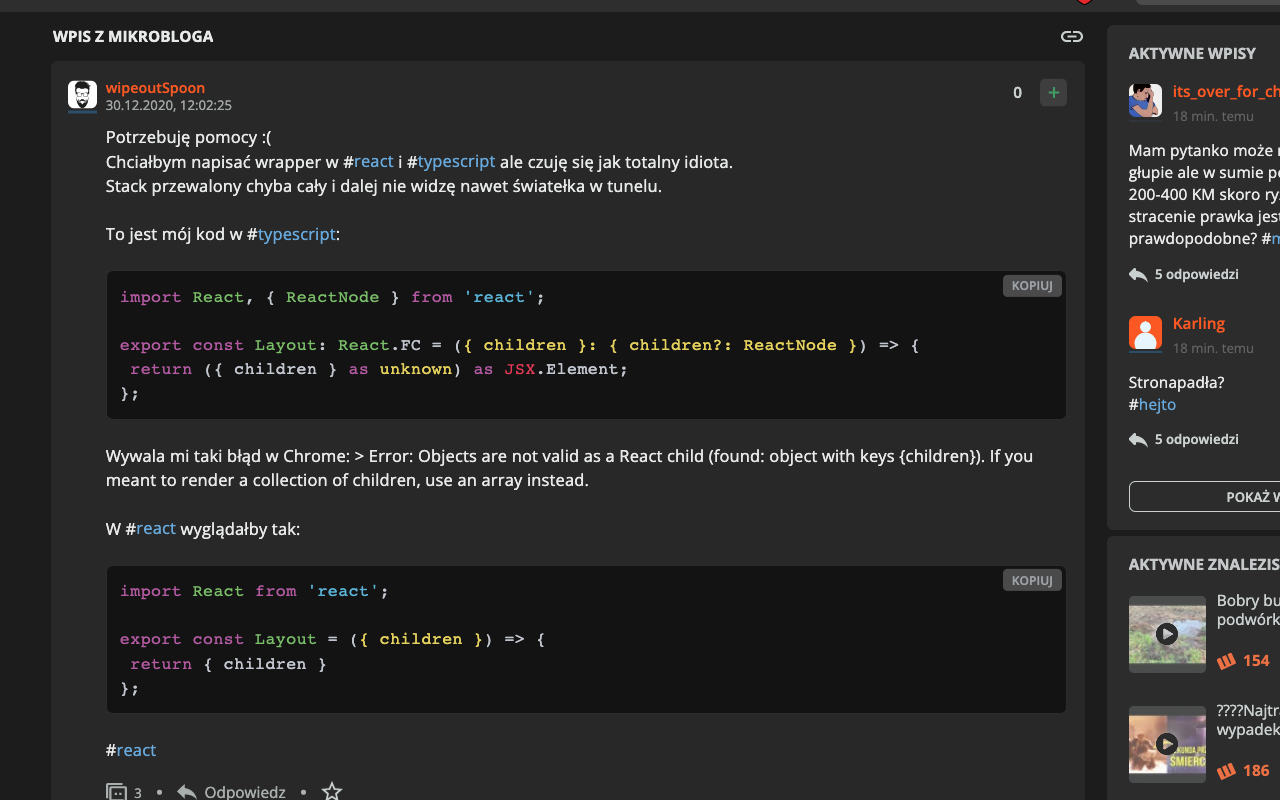
Task: Click the dig icon next to 154
Action: pos(1227,661)
